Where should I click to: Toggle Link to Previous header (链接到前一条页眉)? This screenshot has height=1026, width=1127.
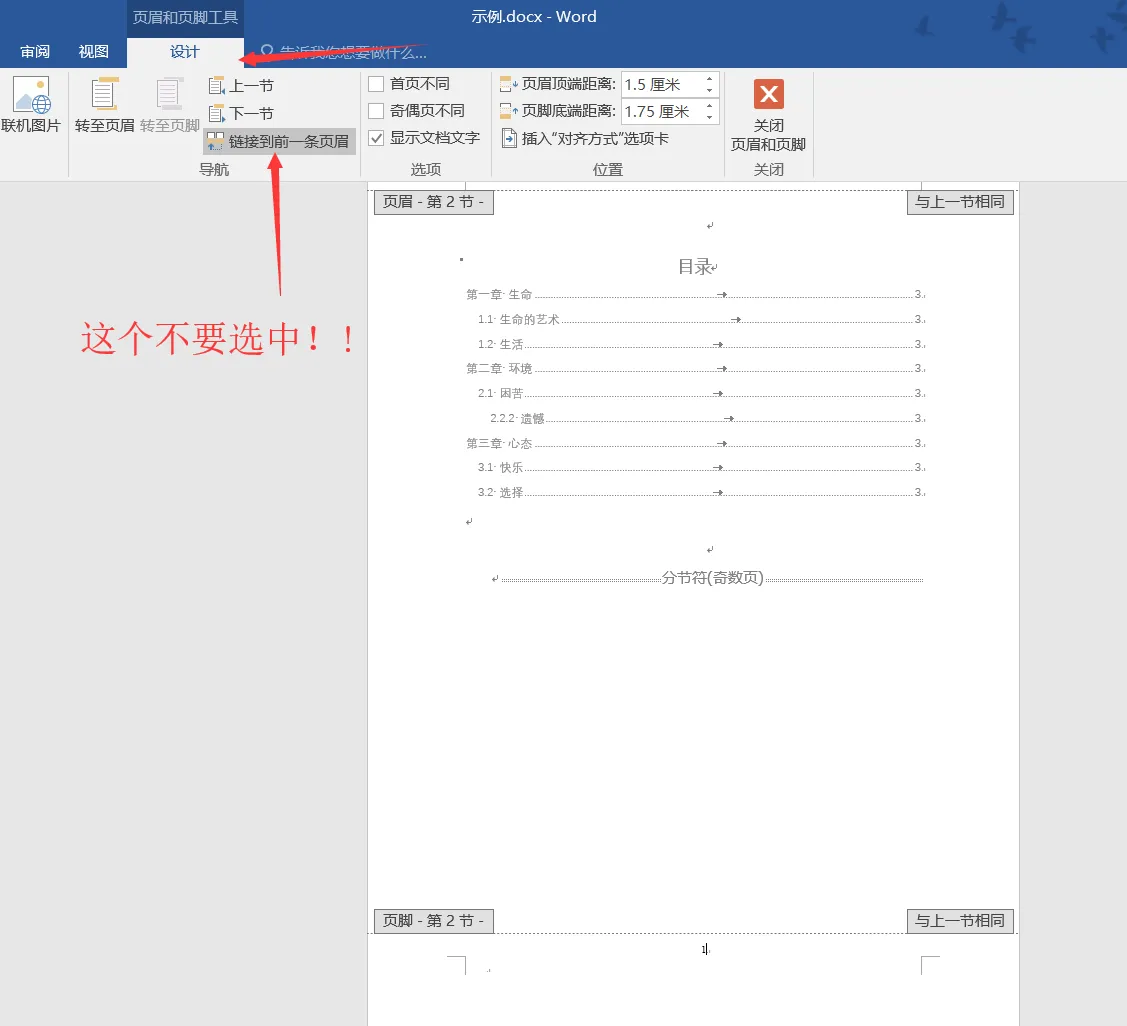coord(279,141)
